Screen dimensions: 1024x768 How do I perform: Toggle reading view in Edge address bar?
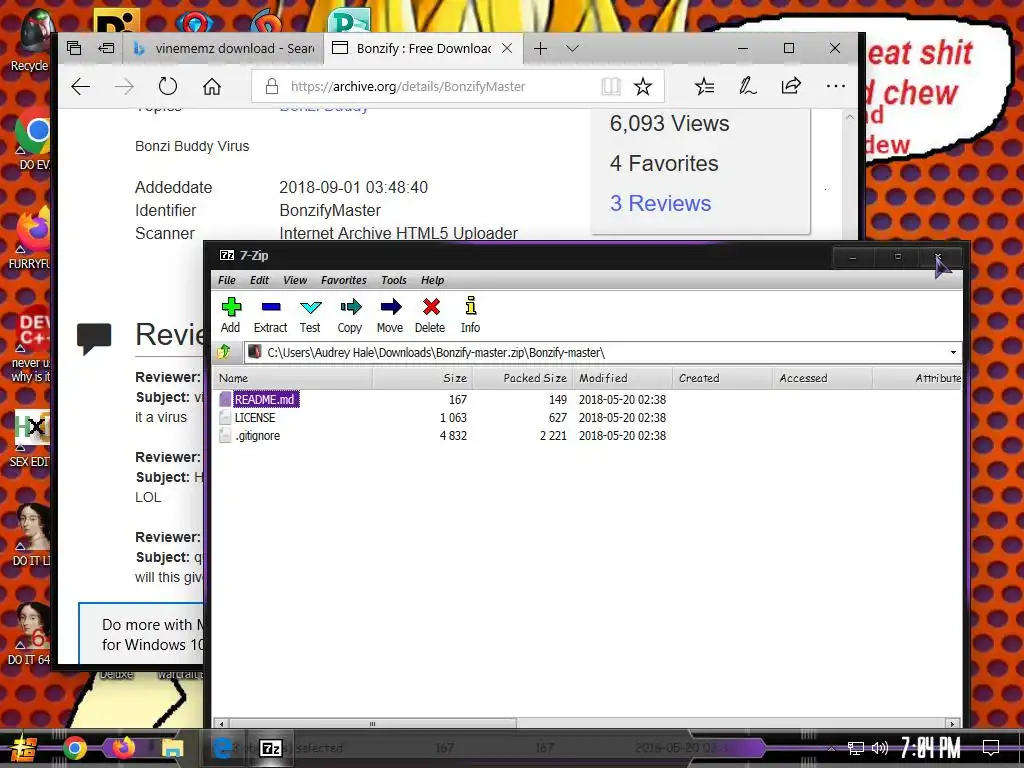pos(611,86)
